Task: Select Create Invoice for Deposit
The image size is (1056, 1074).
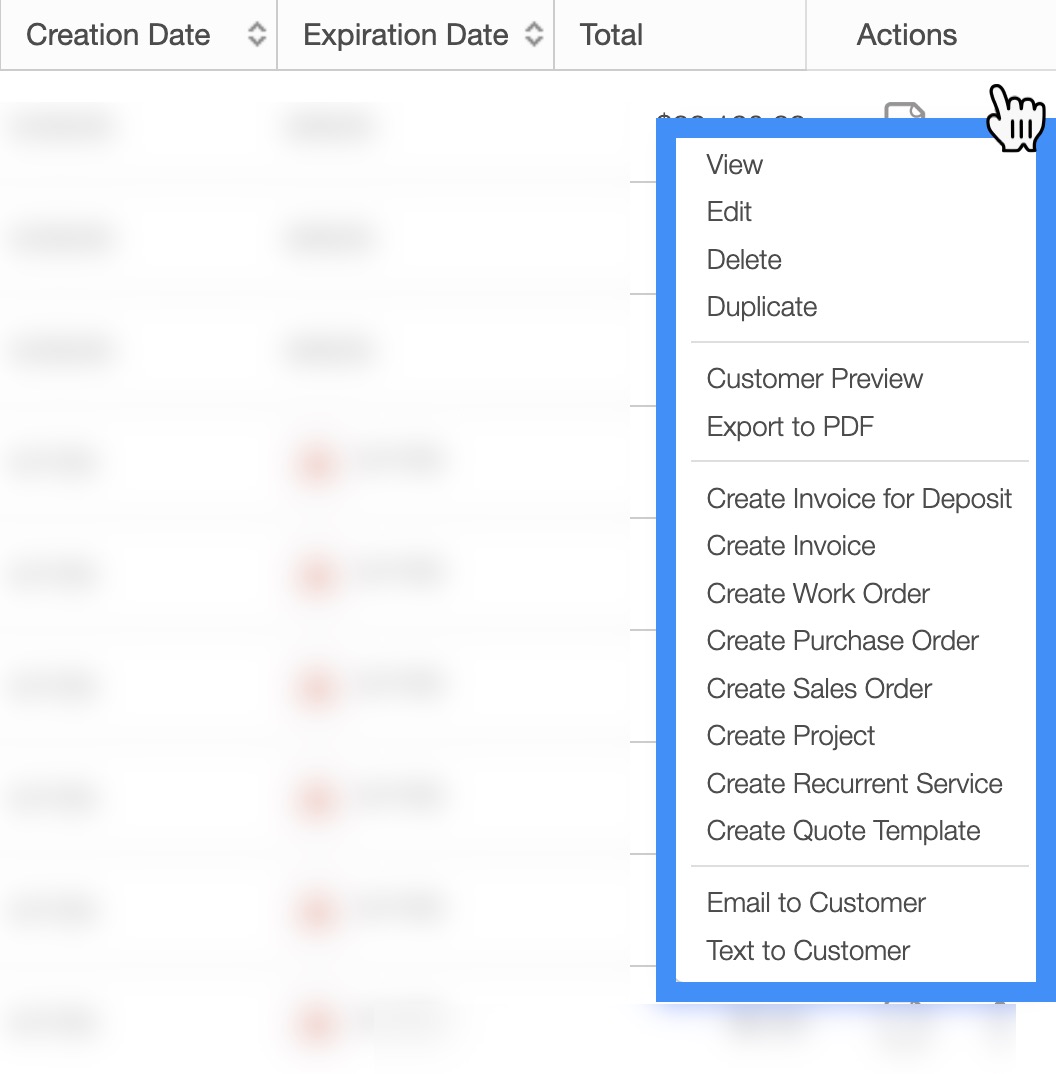Action: click(859, 499)
